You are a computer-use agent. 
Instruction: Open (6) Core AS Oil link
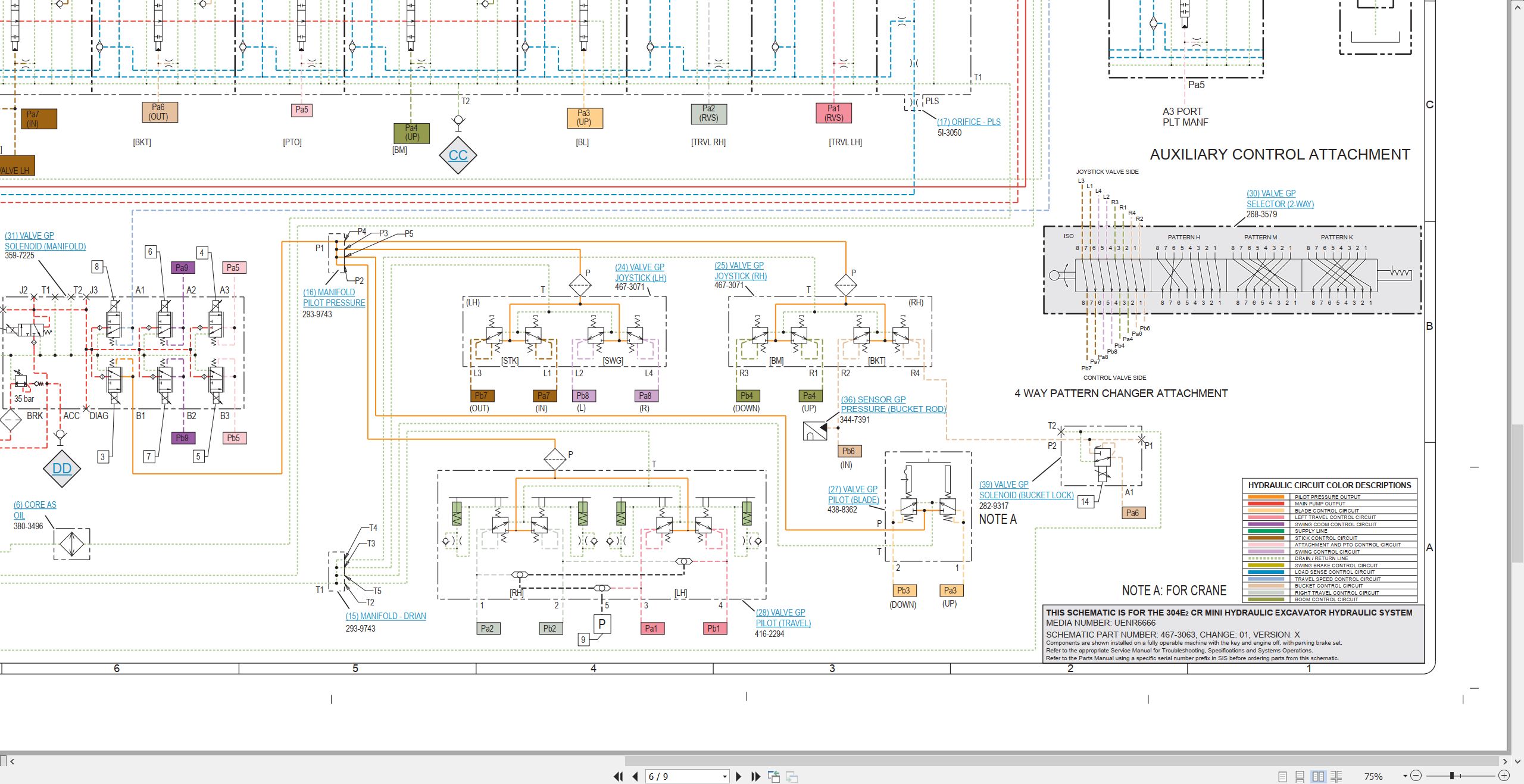tap(35, 510)
